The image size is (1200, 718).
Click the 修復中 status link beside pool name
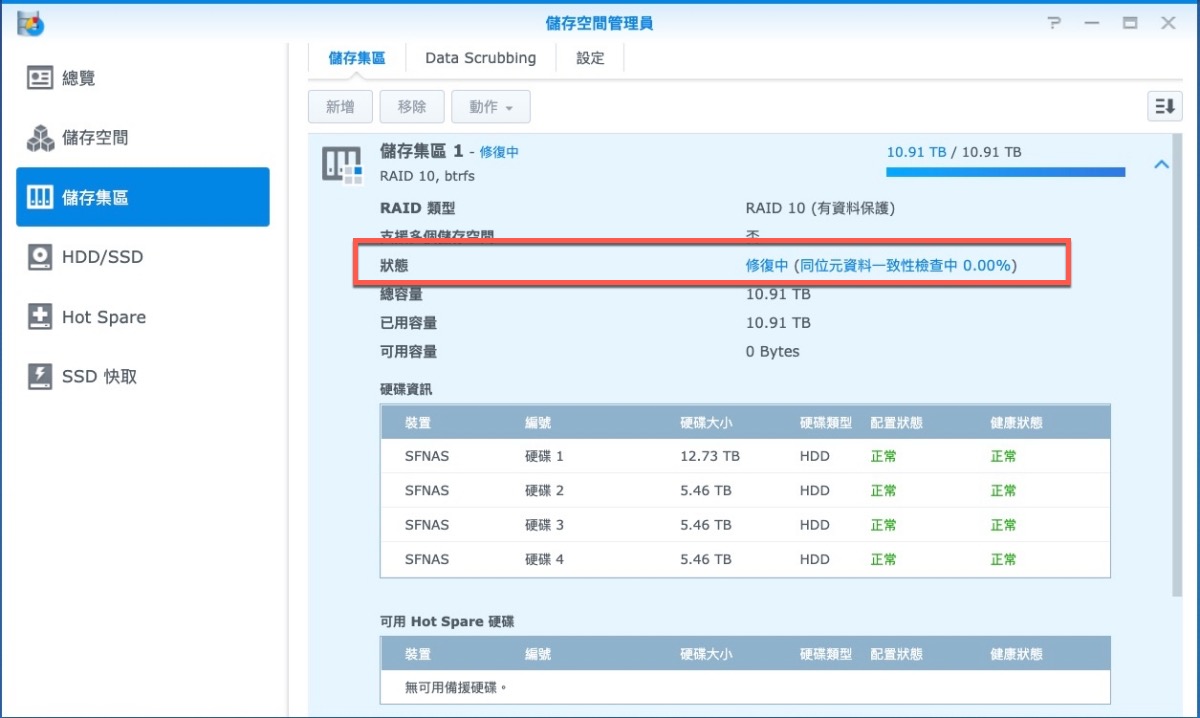pos(499,152)
